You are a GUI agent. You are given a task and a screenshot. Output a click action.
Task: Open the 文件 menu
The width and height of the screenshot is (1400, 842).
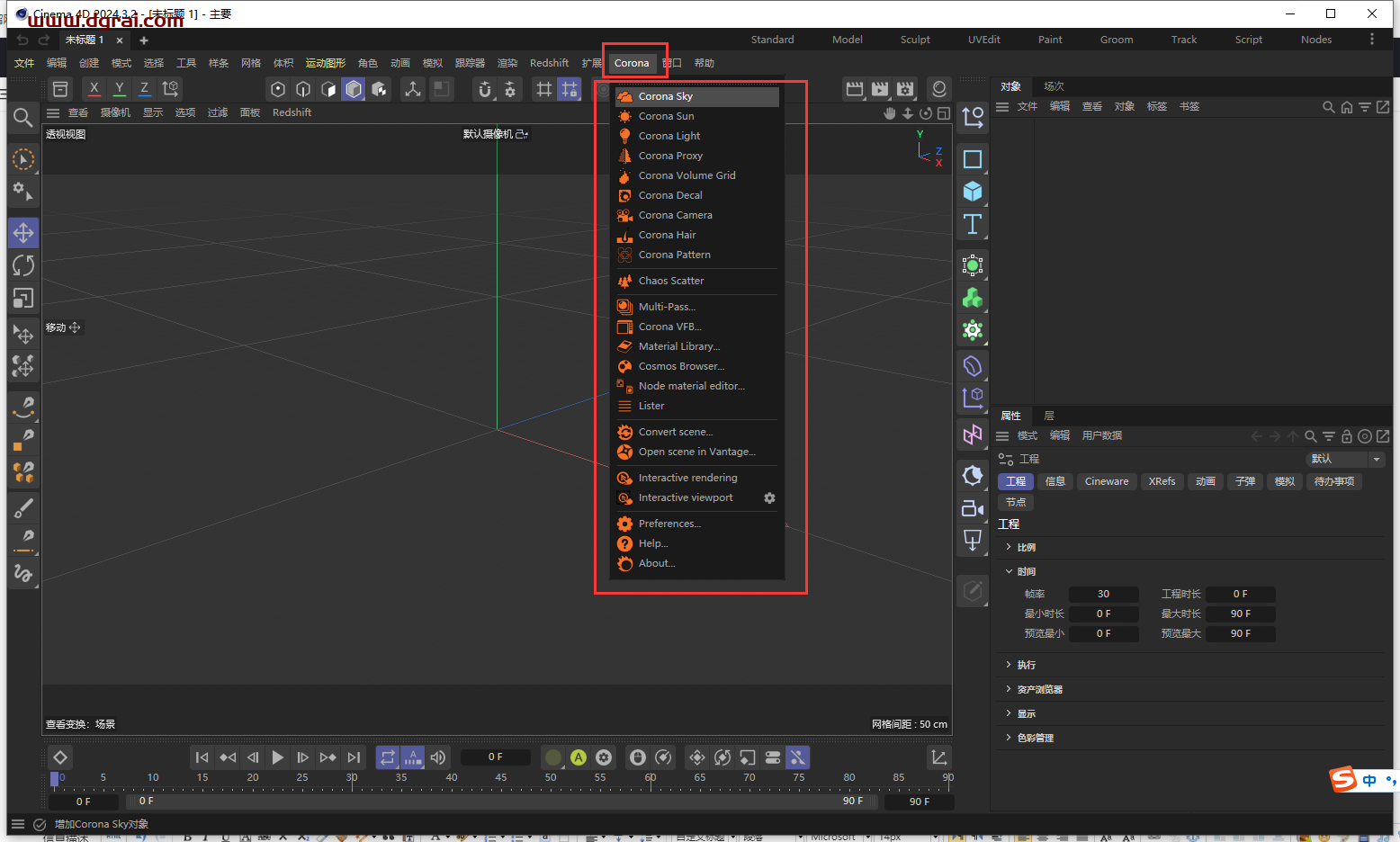click(x=24, y=63)
